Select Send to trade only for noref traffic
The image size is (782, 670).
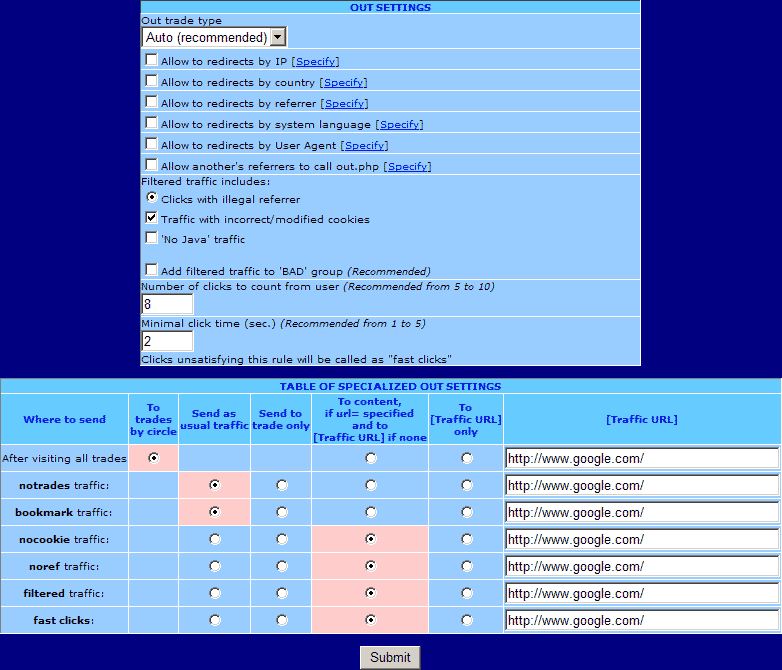(282, 566)
